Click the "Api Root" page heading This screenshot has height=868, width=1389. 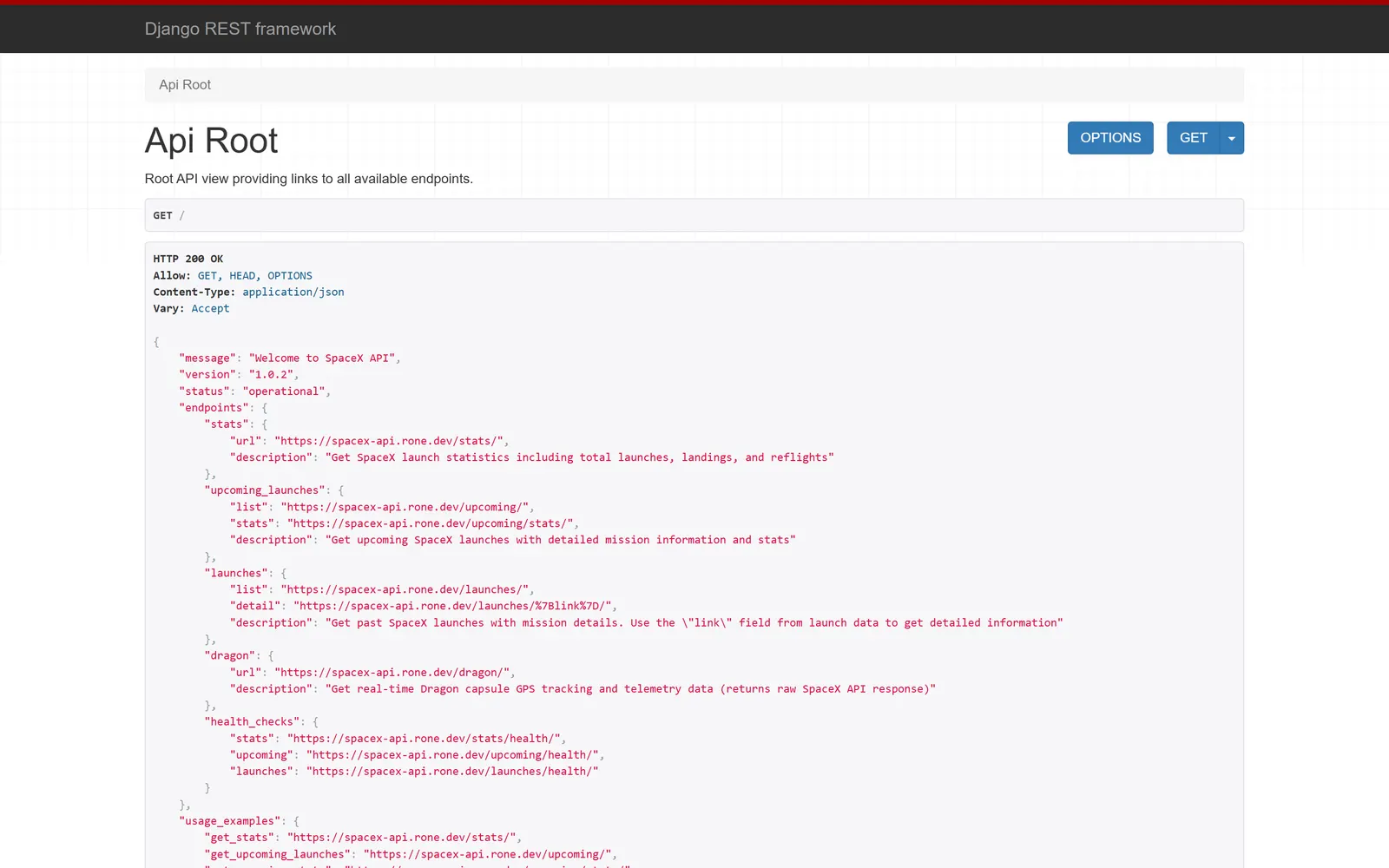(x=211, y=141)
